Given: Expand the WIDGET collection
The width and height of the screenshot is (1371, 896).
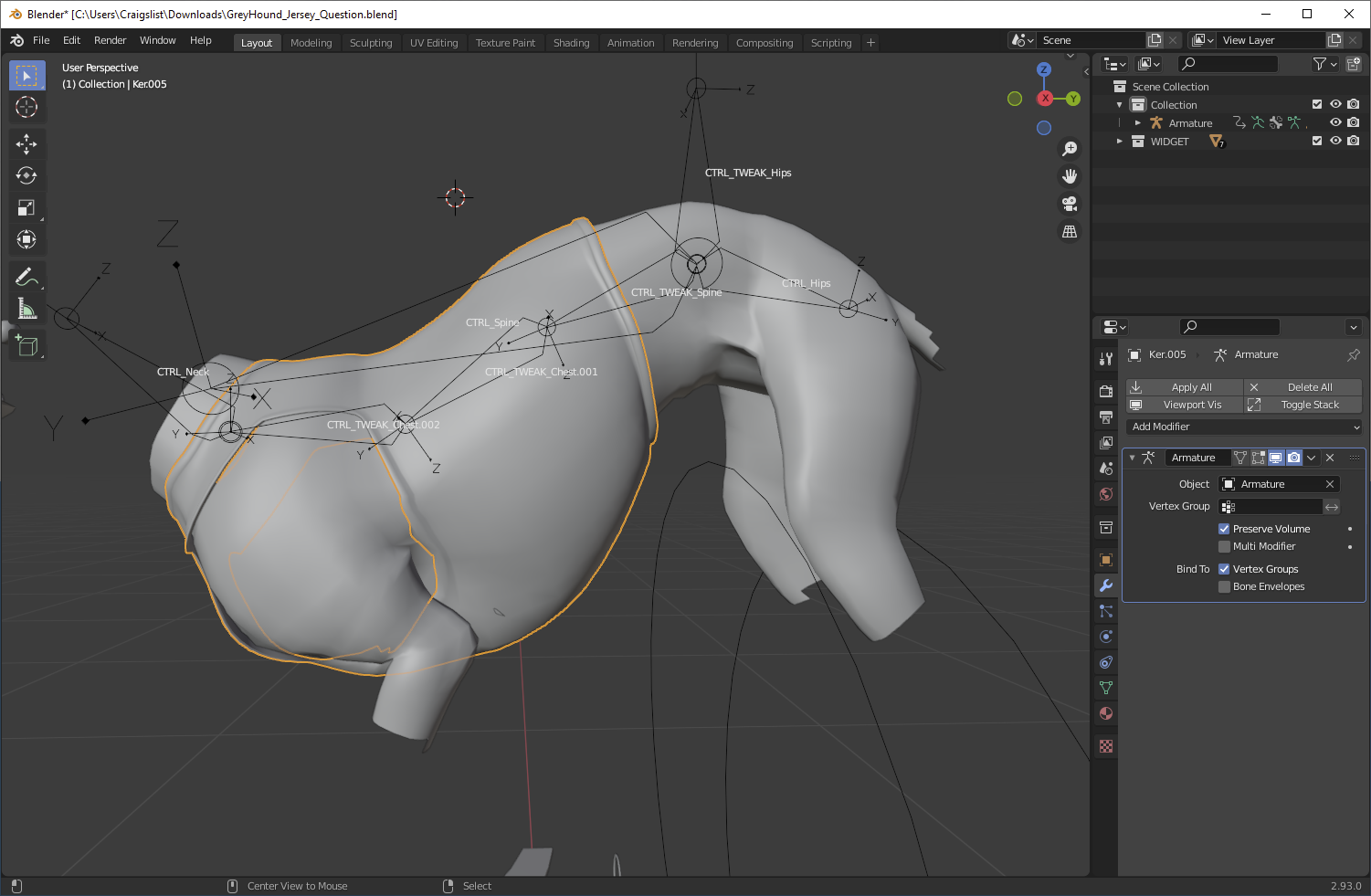Looking at the screenshot, I should click(1120, 141).
